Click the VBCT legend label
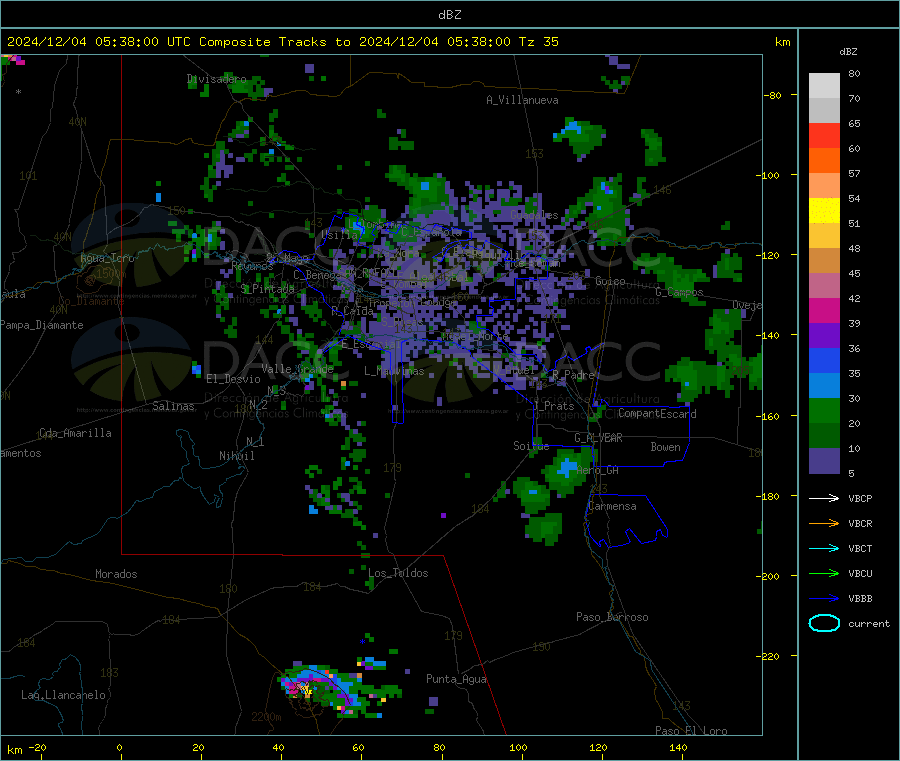This screenshot has height=761, width=900. coord(860,548)
